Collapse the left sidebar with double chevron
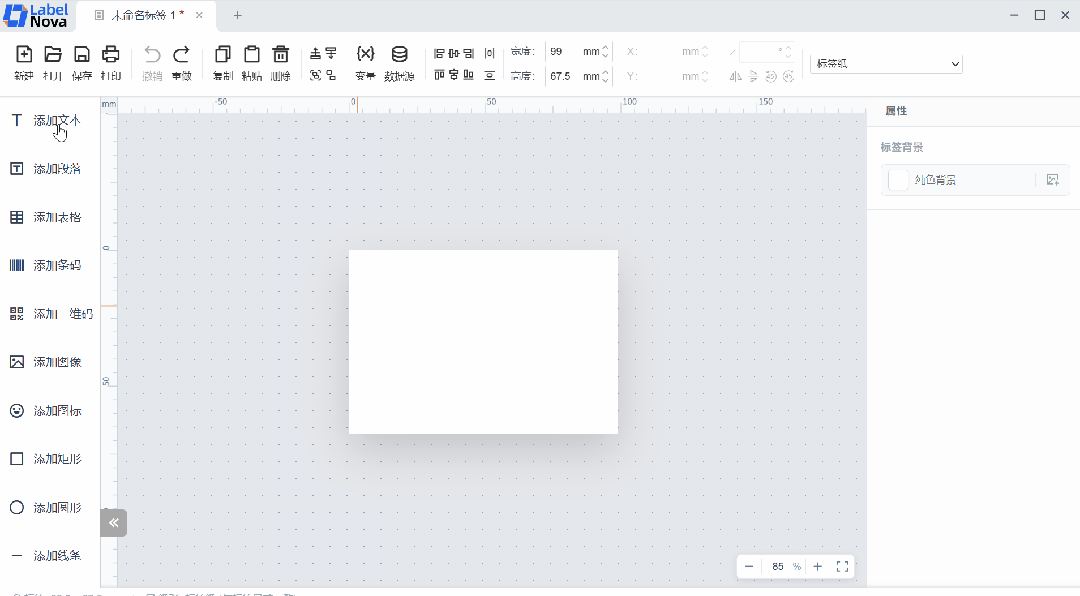The height and width of the screenshot is (596, 1080). (x=114, y=523)
